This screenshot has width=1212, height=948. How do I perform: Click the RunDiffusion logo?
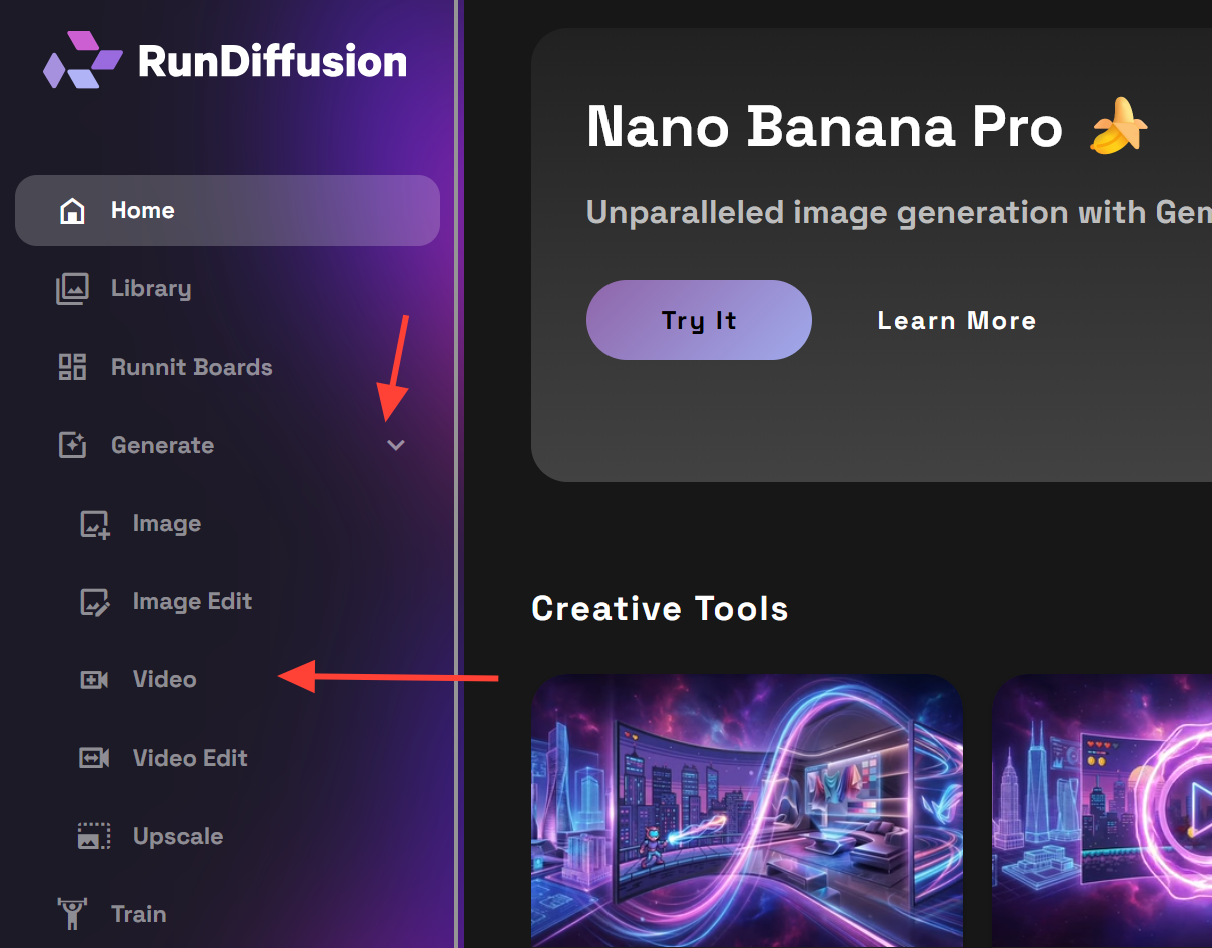coord(225,61)
